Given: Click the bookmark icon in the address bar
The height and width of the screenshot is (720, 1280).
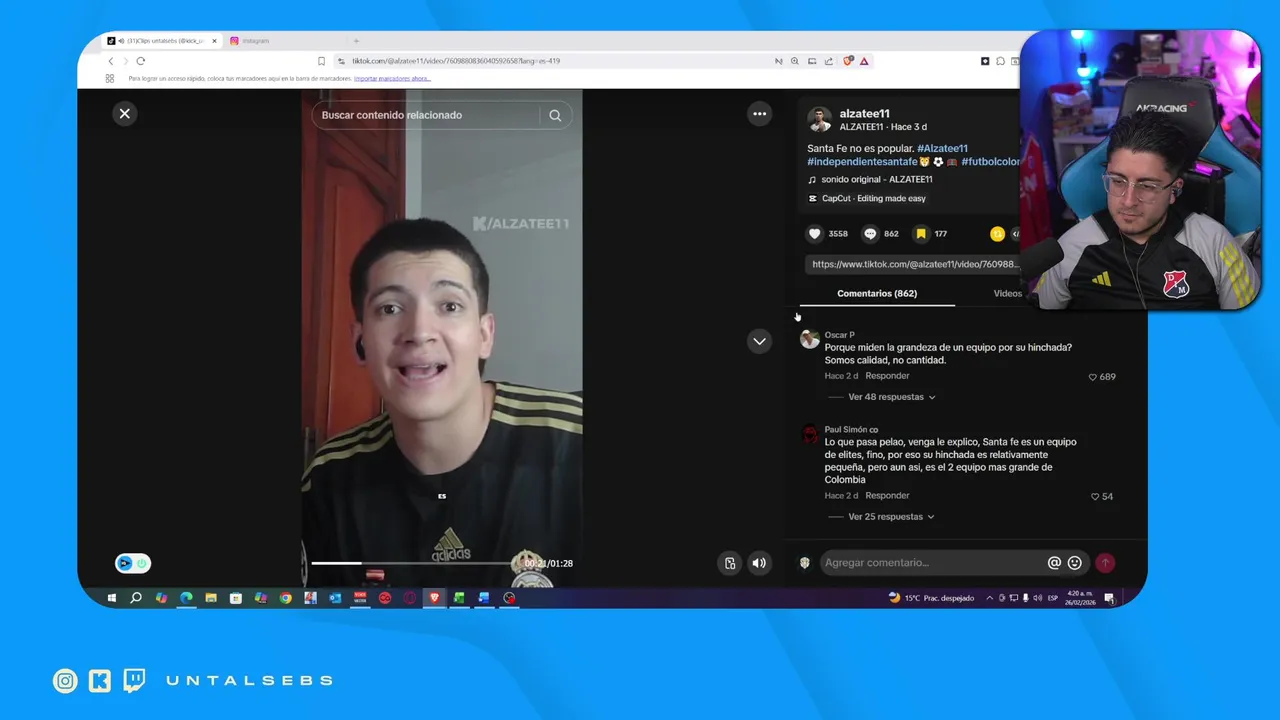Looking at the screenshot, I should coord(321,61).
